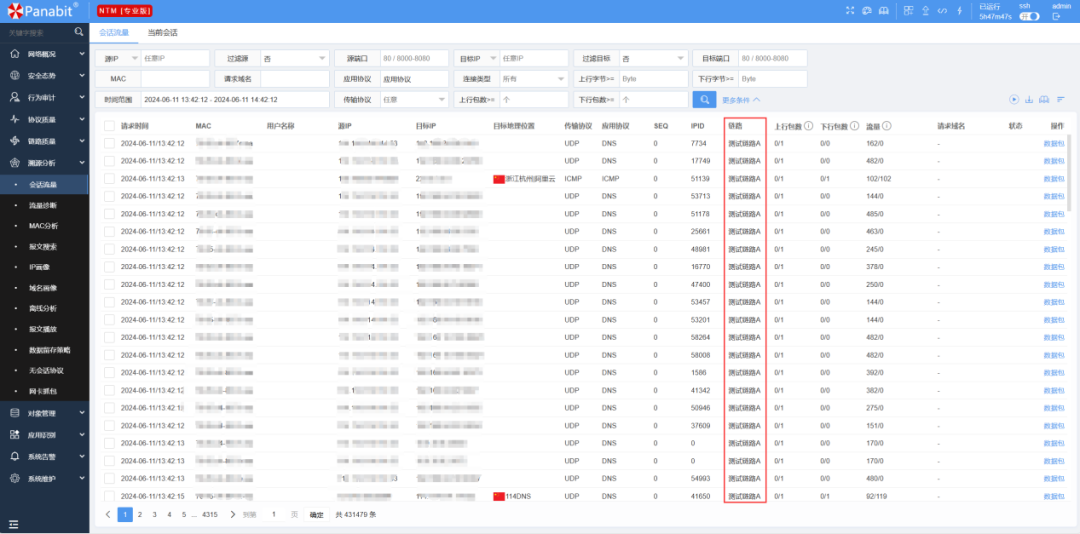Open 网卡抓包 in the sidebar
The width and height of the screenshot is (1080, 534).
click(43, 391)
